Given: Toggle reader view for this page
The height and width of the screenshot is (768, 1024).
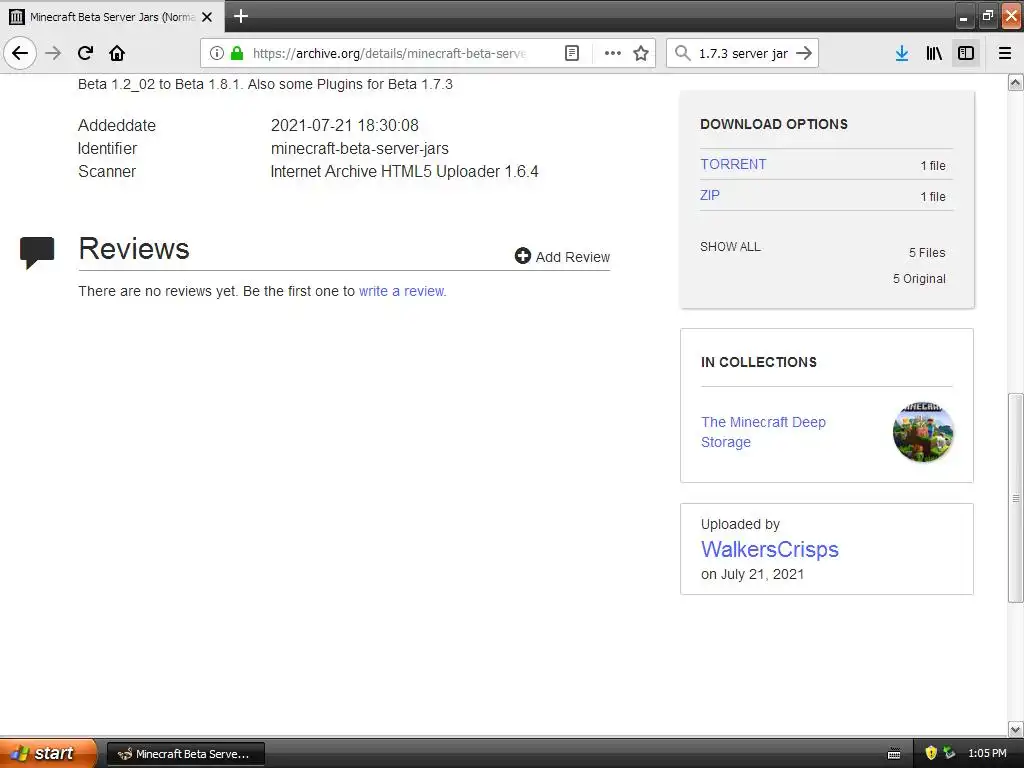Looking at the screenshot, I should [x=572, y=54].
